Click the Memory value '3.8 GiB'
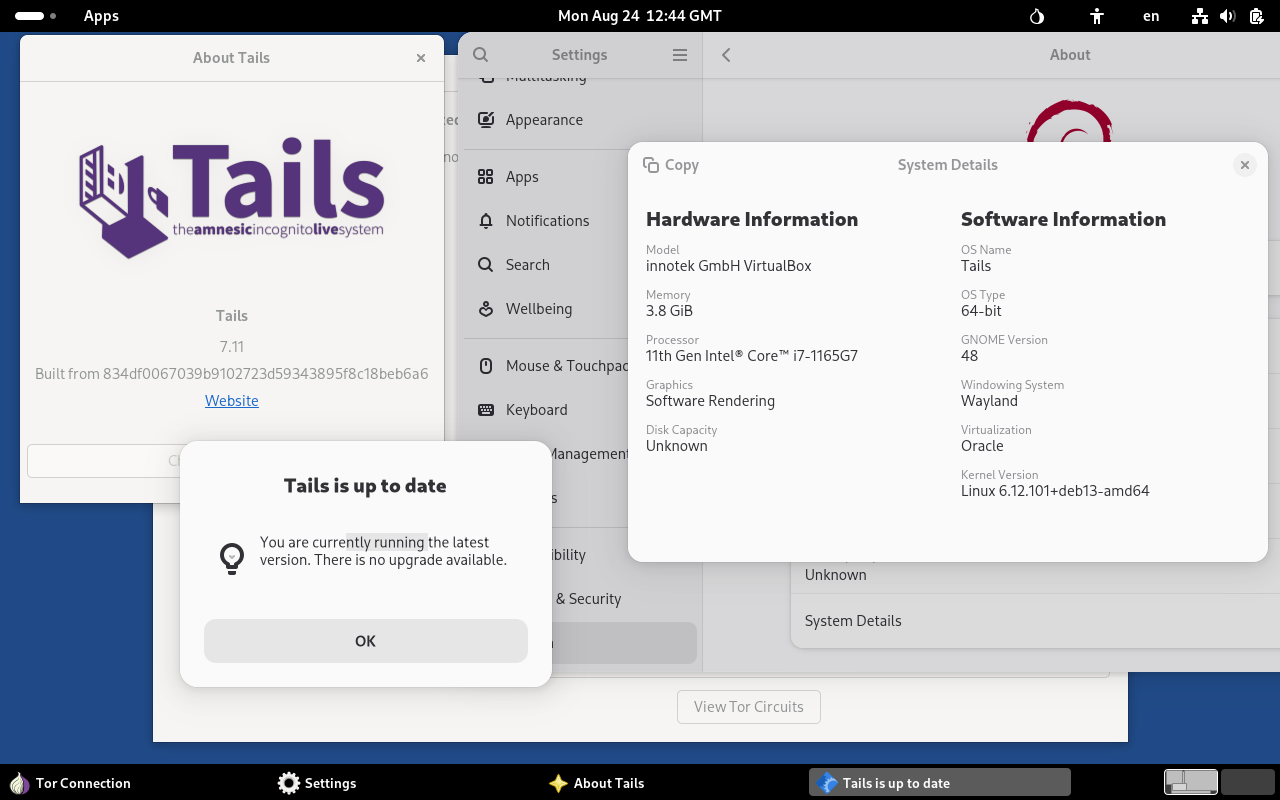 pos(669,311)
